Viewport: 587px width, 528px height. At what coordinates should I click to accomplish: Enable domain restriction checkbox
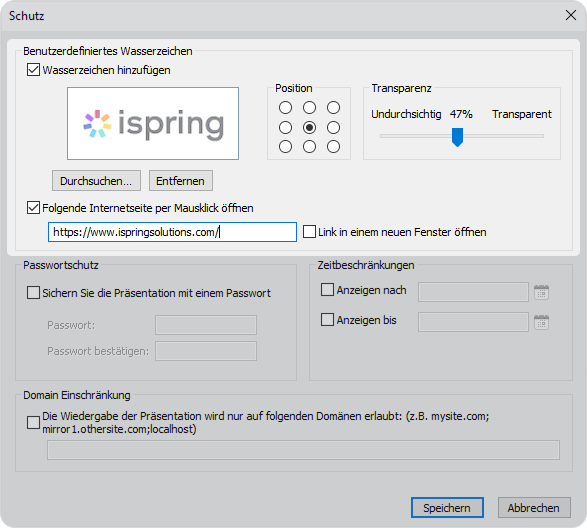click(x=33, y=422)
